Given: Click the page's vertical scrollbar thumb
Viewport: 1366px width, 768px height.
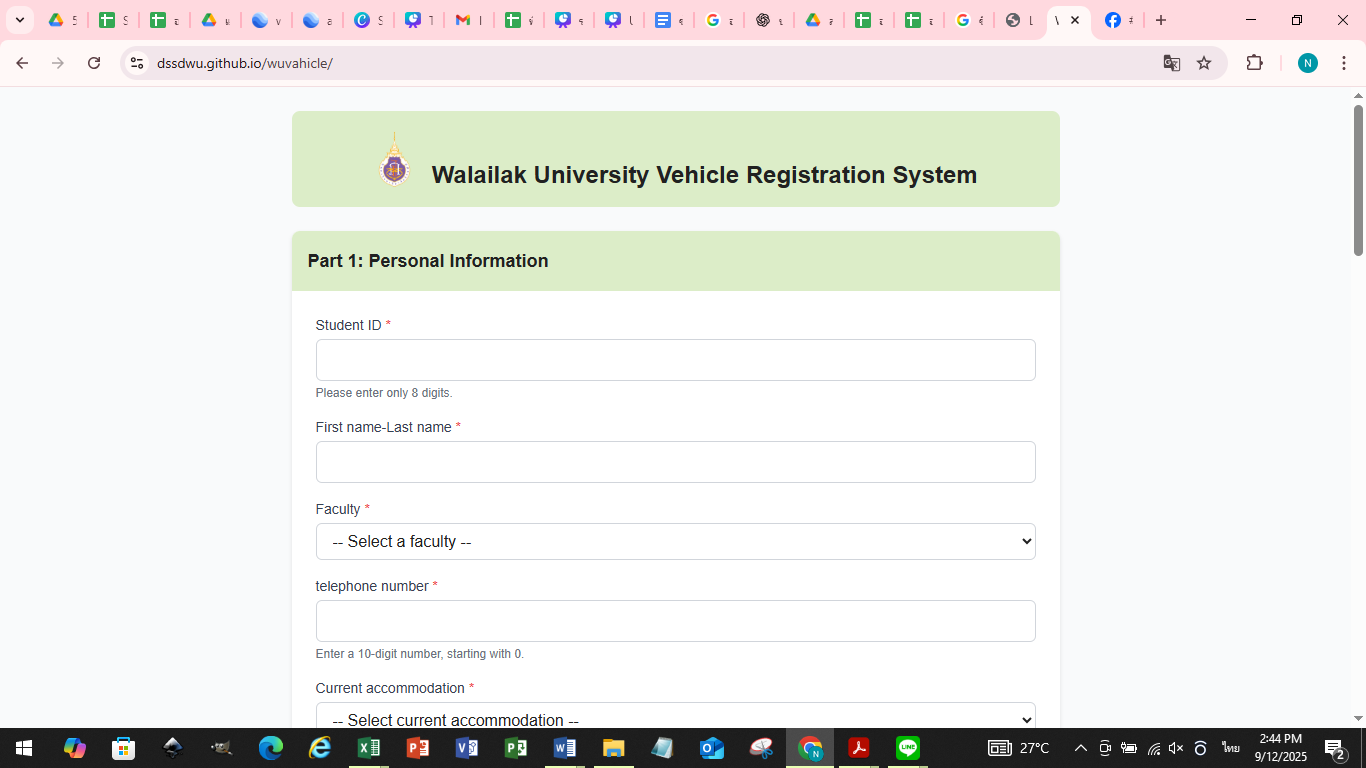Looking at the screenshot, I should click(x=1358, y=180).
